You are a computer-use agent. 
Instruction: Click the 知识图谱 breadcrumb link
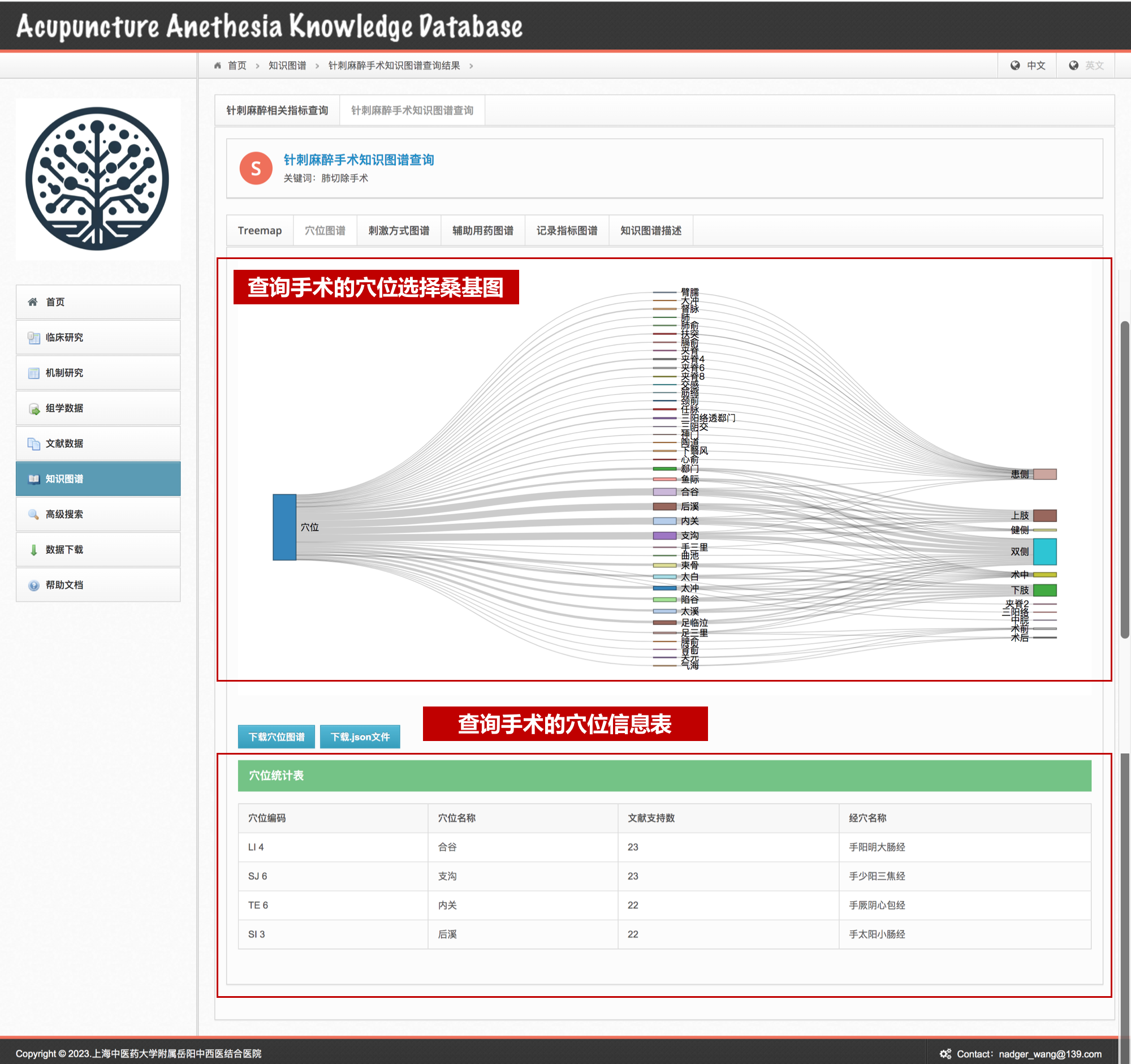point(287,66)
